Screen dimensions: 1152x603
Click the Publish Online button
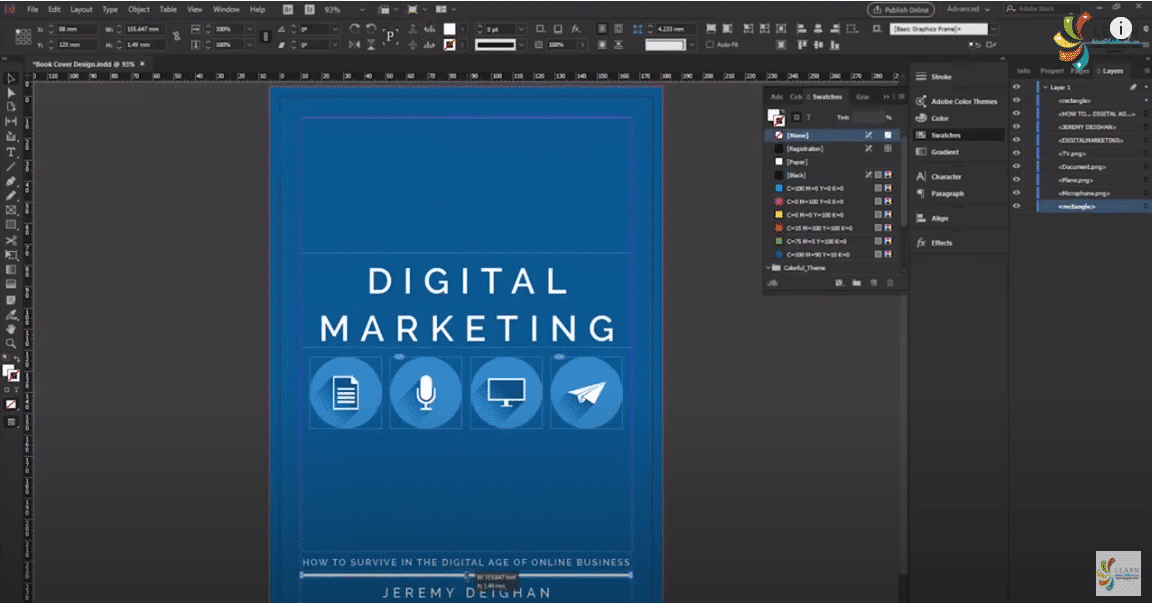(900, 9)
